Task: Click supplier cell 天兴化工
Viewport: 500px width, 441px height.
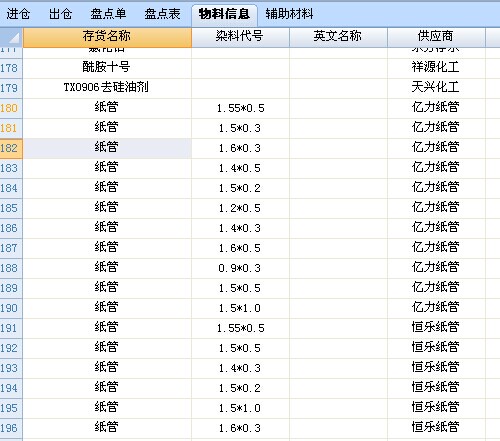Action: click(436, 88)
